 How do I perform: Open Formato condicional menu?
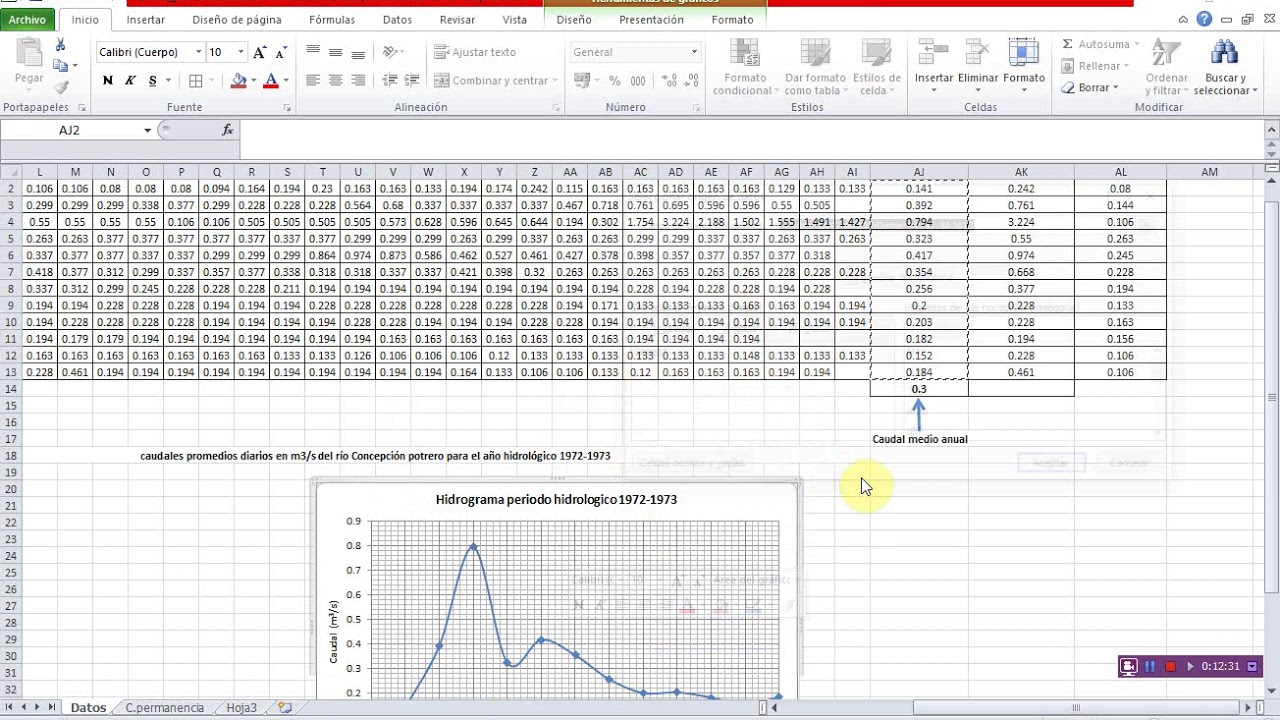pos(745,67)
